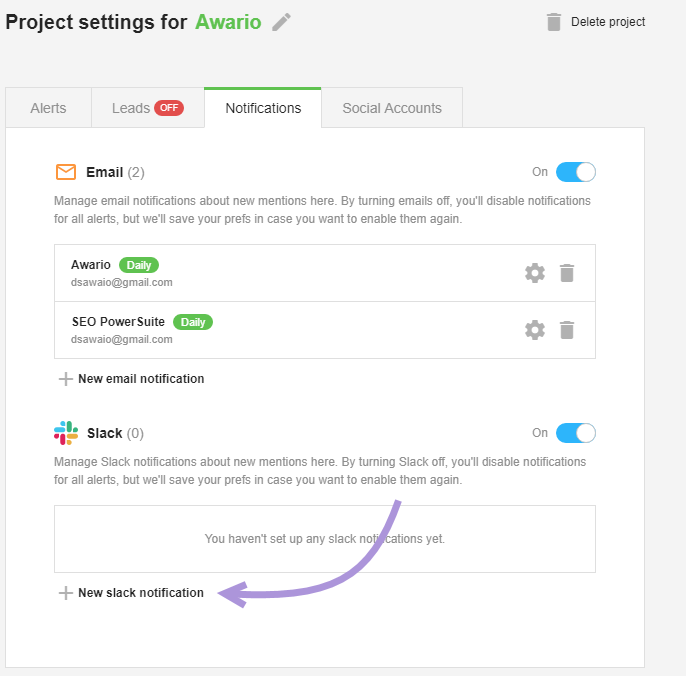This screenshot has width=686, height=676.
Task: Open settings gear for Awario email notification
Action: (535, 273)
